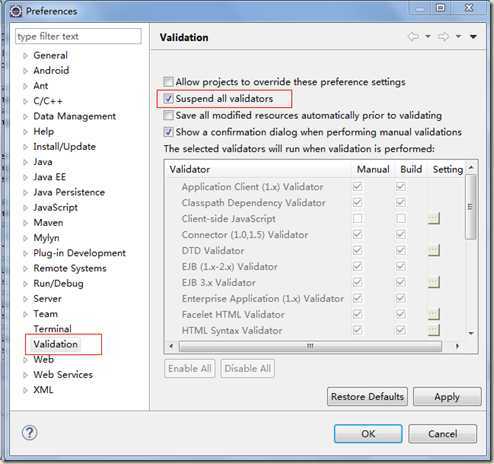Screen dimensions: 494x464
Task: Toggle Show a confirmation dialog checkbox
Action: (x=168, y=132)
